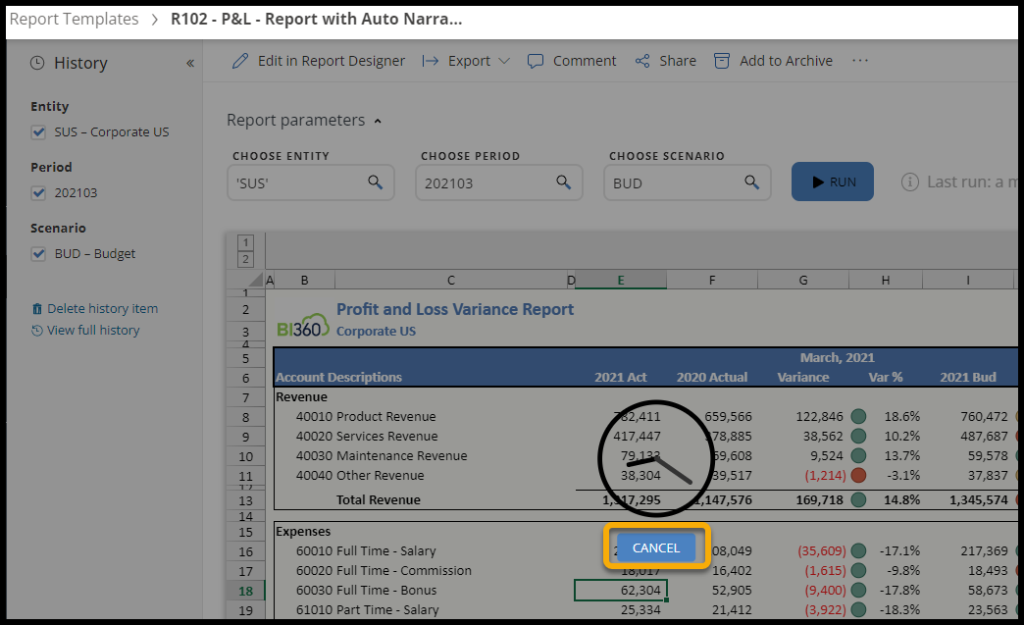Image resolution: width=1024 pixels, height=625 pixels.
Task: Click the outline level 2 button
Action: click(x=246, y=260)
